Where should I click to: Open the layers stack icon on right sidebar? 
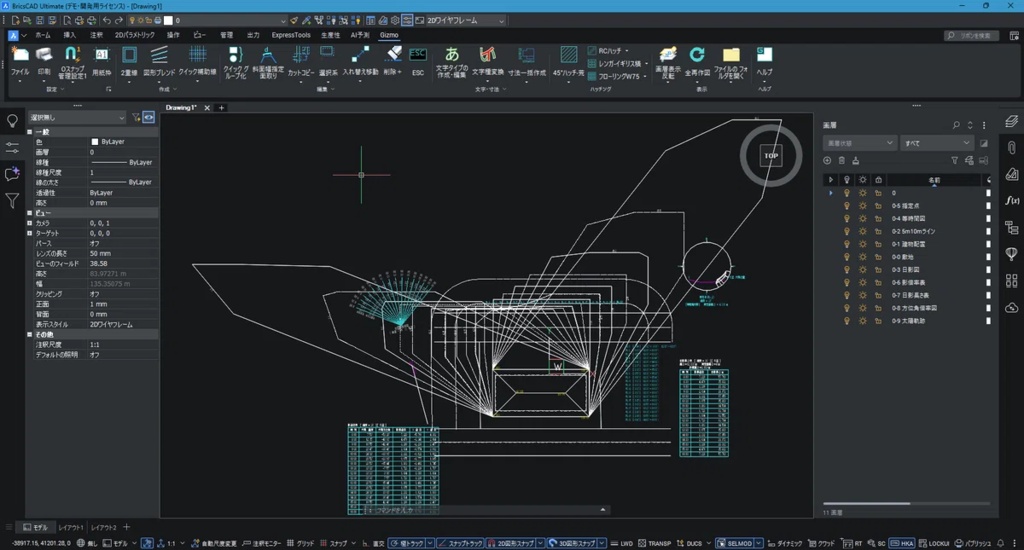1012,121
